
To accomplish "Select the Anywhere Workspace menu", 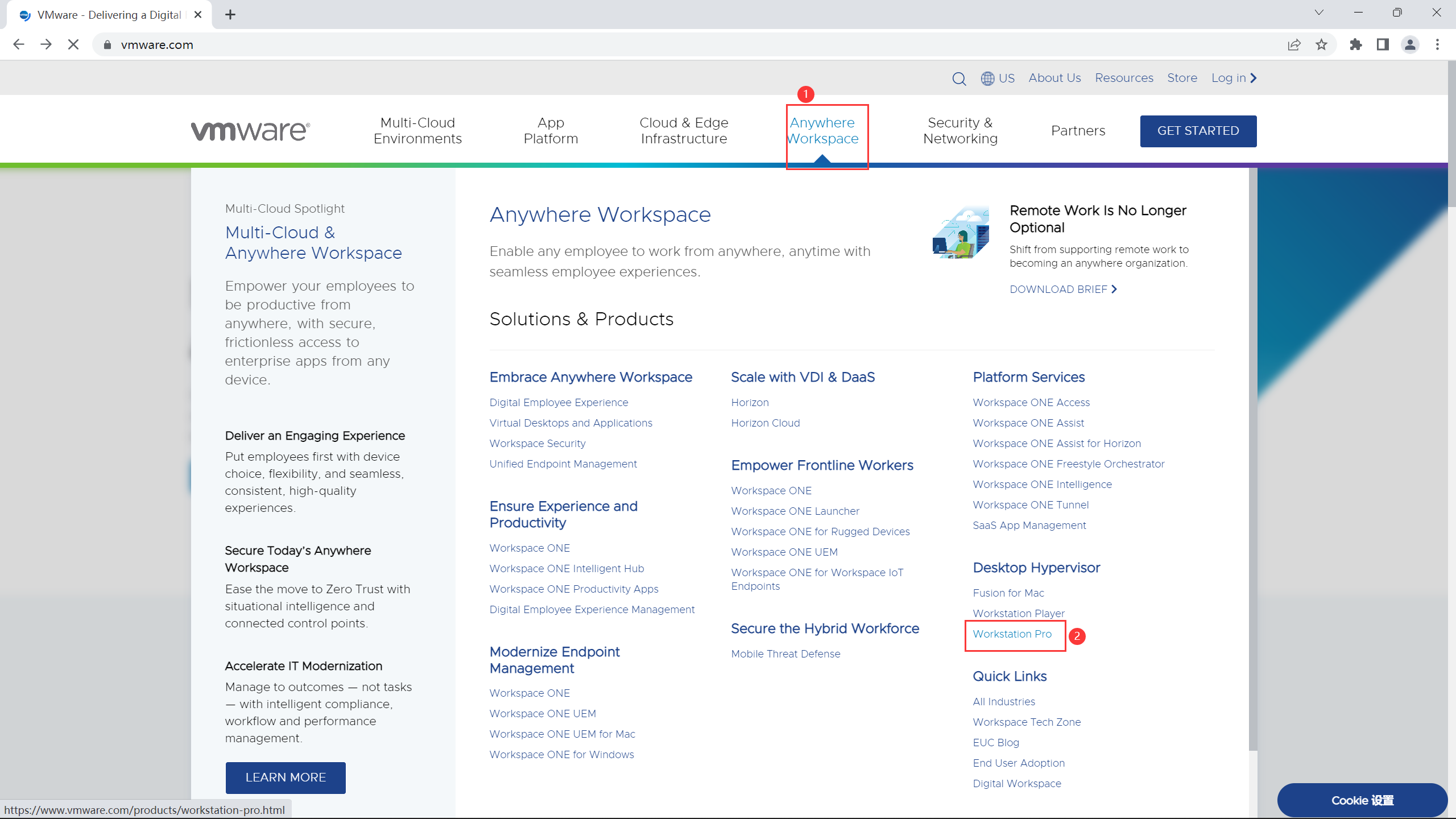I will point(822,131).
